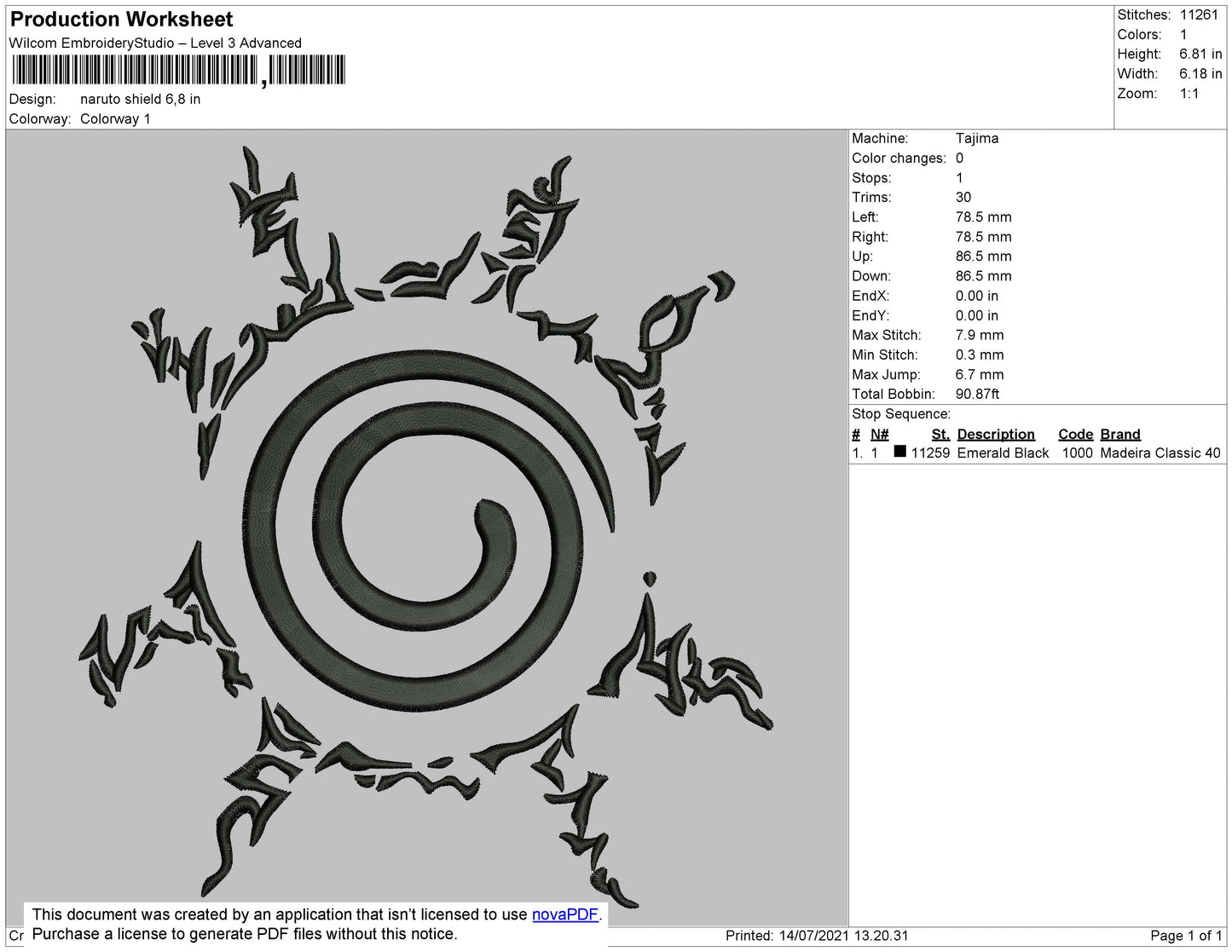Select 'Emerald Black' thread description
This screenshot has width=1232, height=952.
click(1003, 453)
